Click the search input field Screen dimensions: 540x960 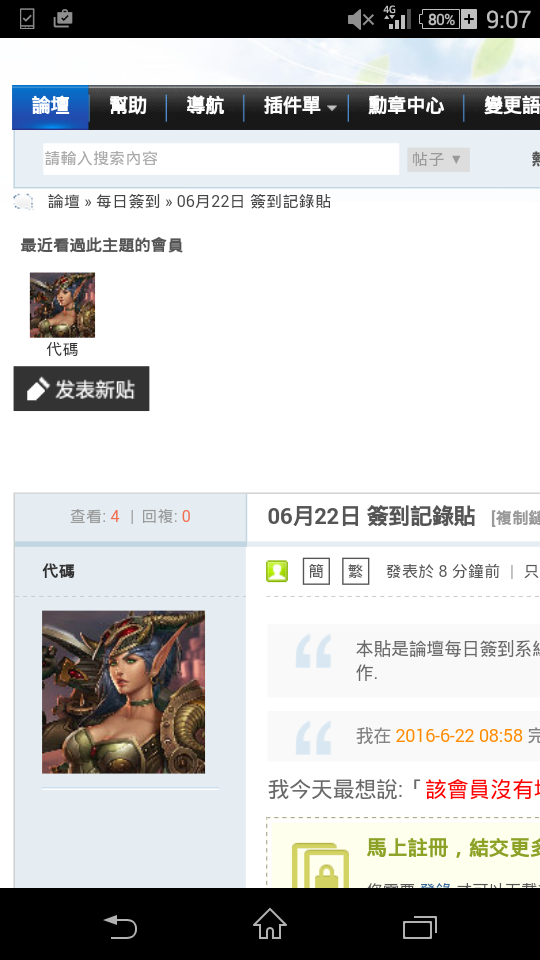[x=221, y=159]
